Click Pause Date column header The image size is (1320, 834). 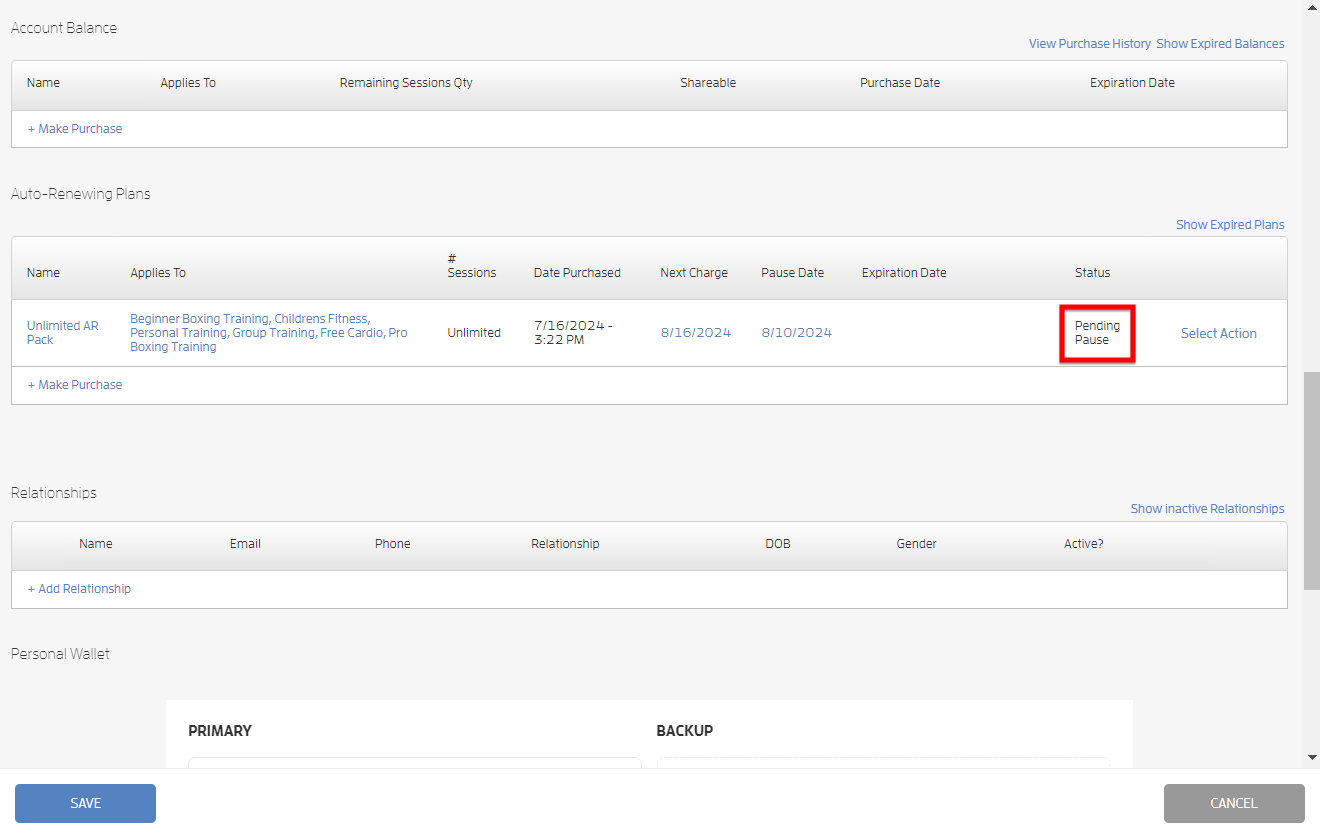tap(793, 273)
